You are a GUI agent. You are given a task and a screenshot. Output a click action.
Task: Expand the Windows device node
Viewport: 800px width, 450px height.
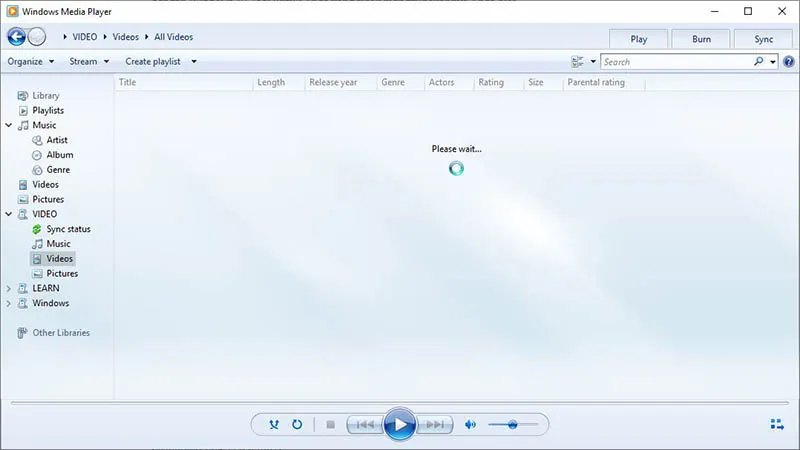click(9, 303)
